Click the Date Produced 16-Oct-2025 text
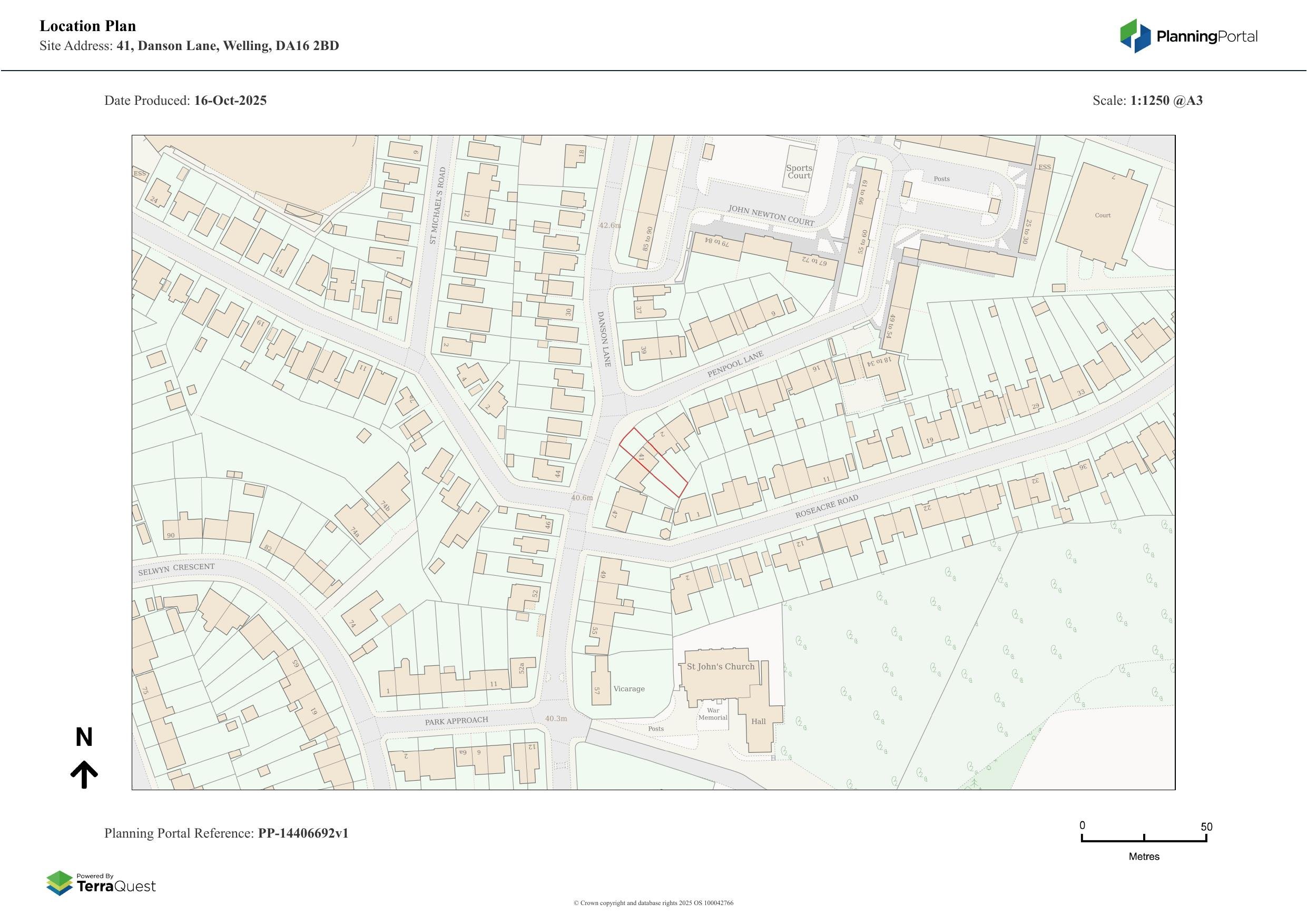This screenshot has width=1307, height=924. coord(185,100)
